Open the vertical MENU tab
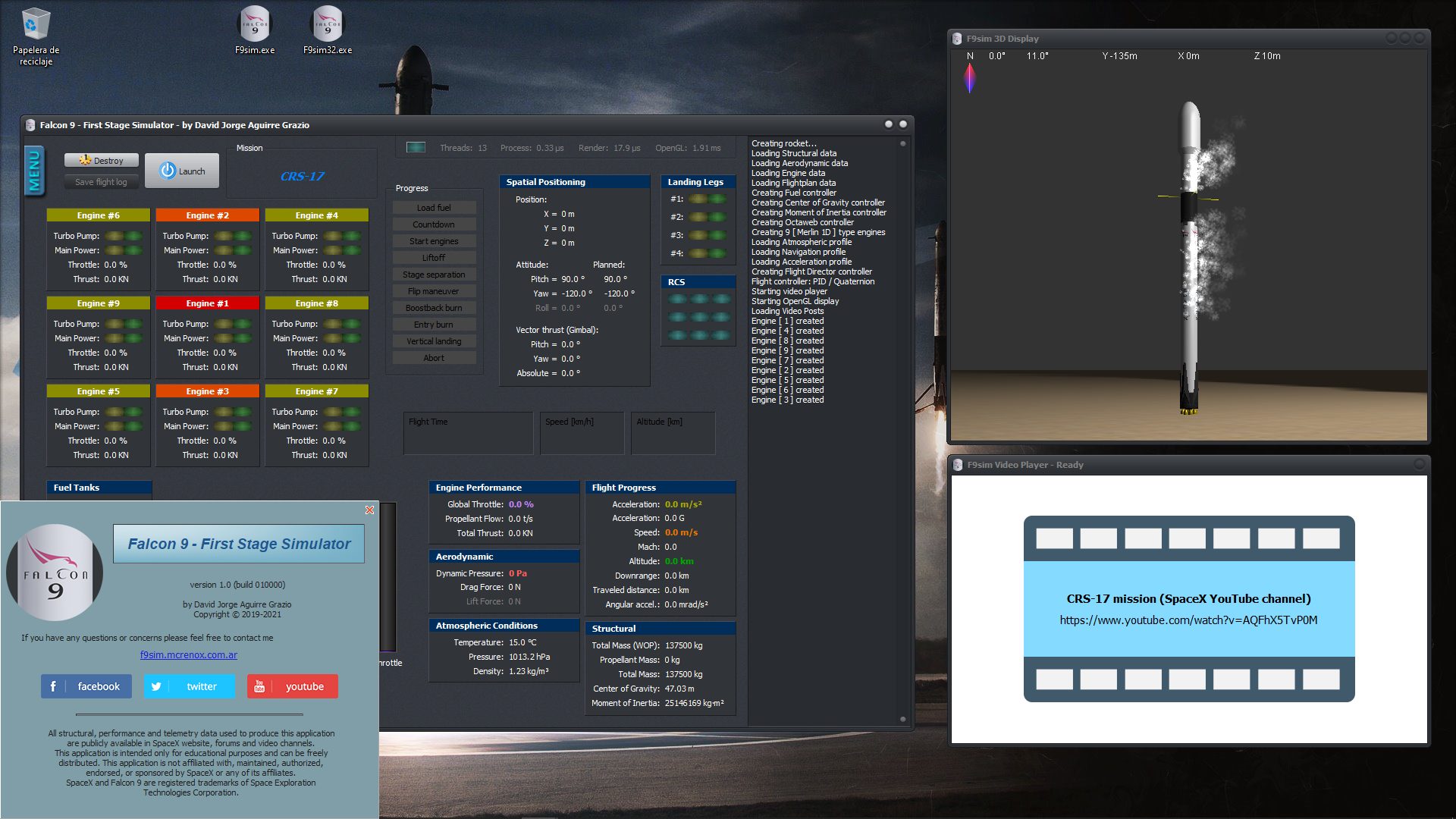 coord(34,171)
